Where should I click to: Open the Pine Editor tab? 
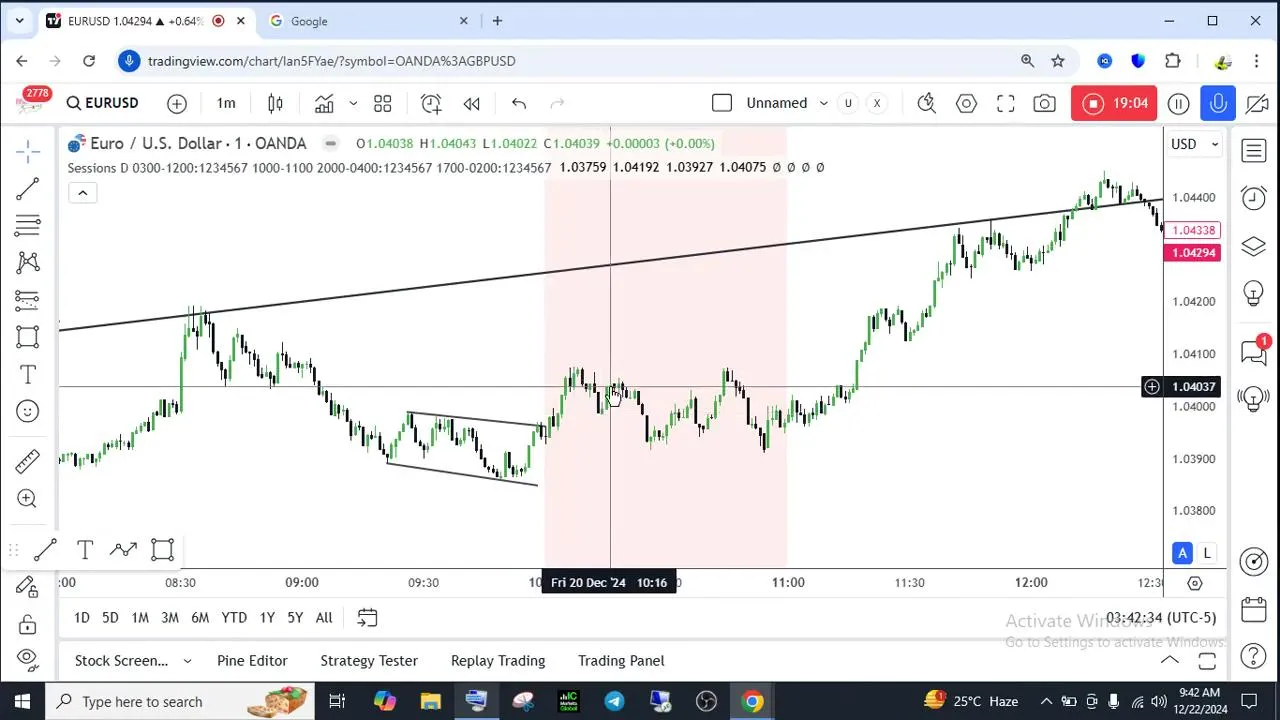pyautogui.click(x=252, y=660)
